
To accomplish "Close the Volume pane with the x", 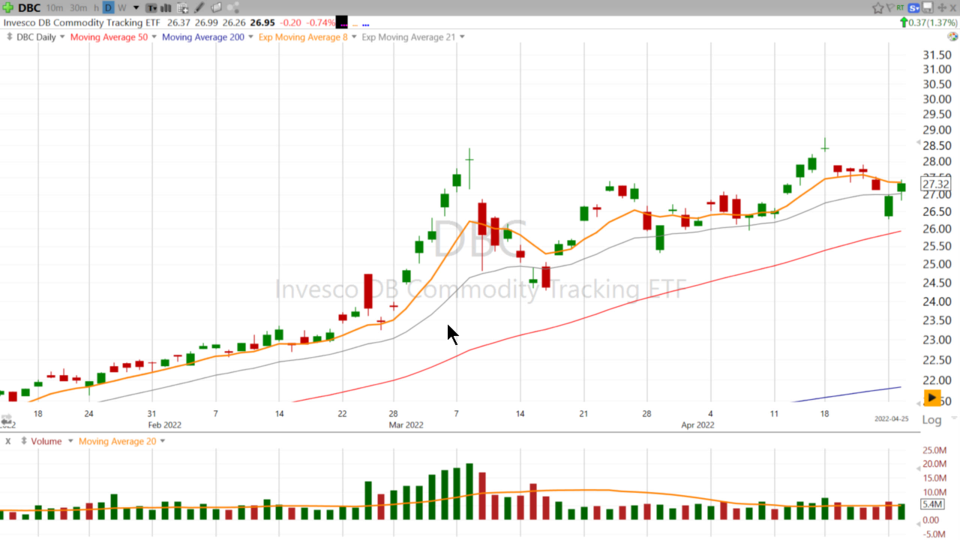I will tap(8, 441).
